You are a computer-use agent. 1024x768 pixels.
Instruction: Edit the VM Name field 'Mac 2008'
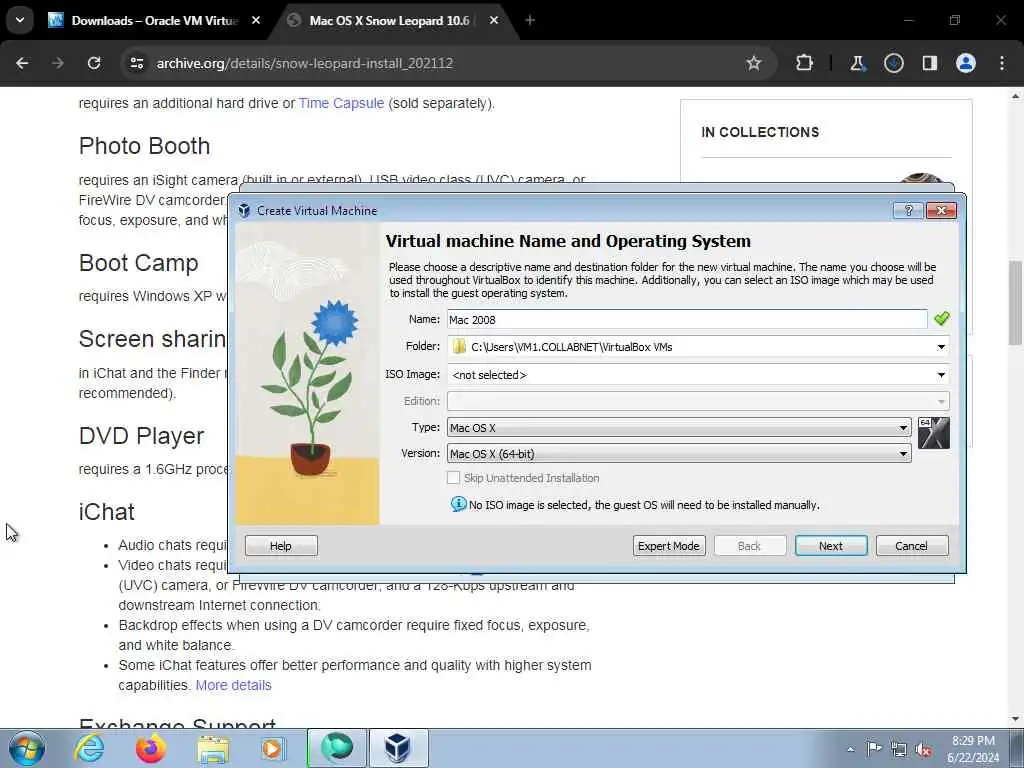click(x=687, y=319)
